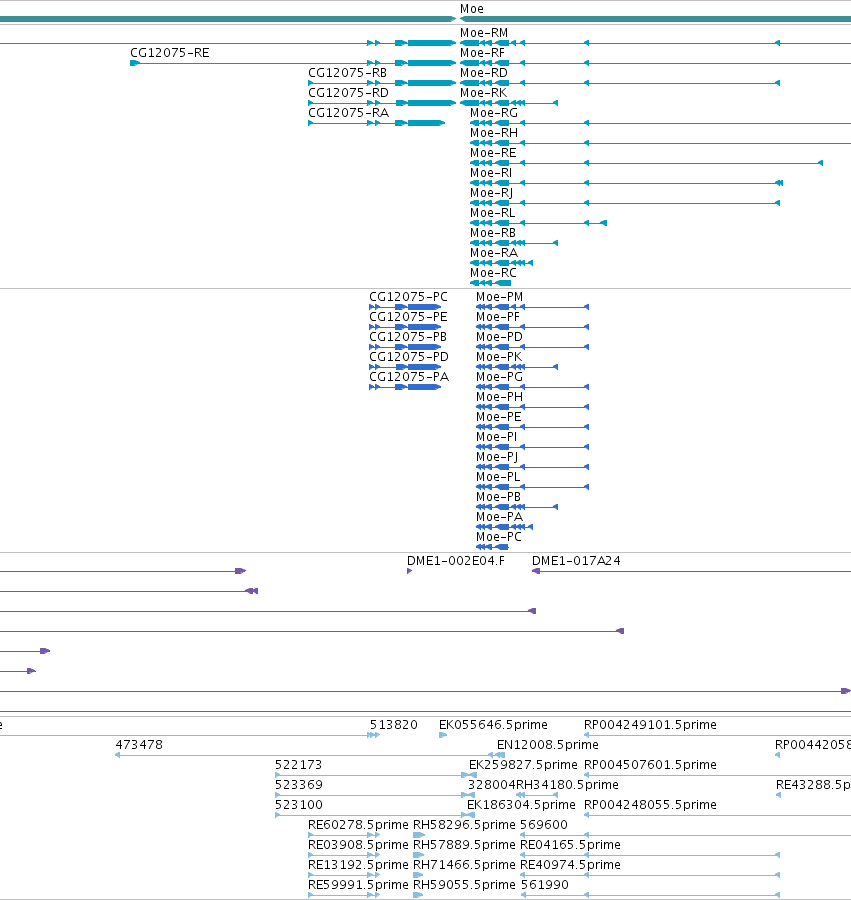The image size is (851, 900).
Task: Select the Moe-PG protein label
Action: pyautogui.click(x=499, y=377)
